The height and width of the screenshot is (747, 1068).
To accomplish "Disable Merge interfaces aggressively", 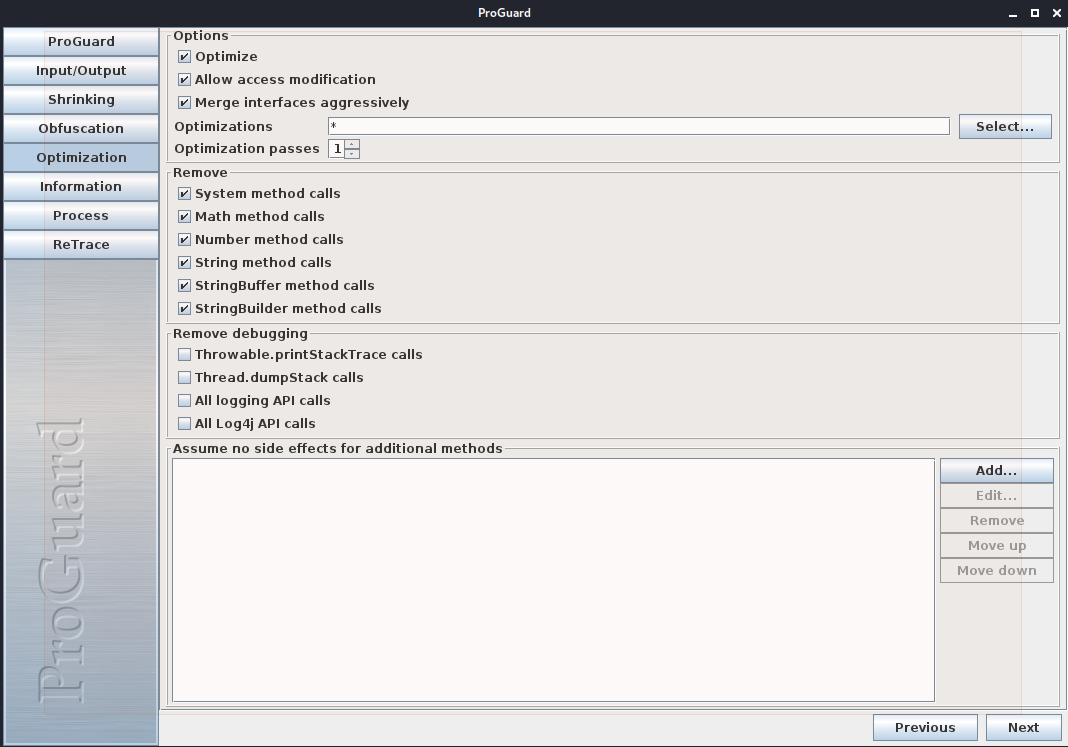I will tap(184, 103).
